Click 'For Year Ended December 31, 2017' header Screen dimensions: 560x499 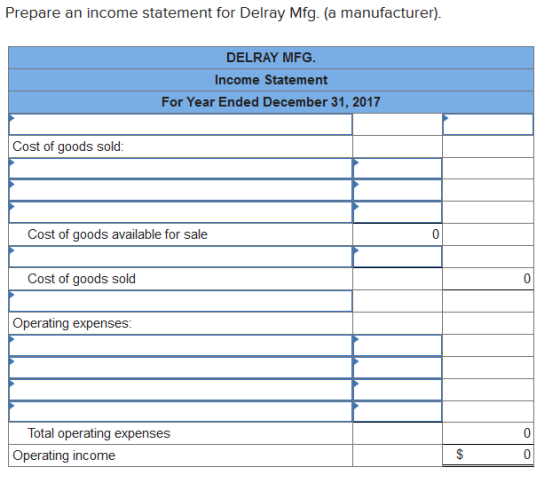click(x=271, y=102)
